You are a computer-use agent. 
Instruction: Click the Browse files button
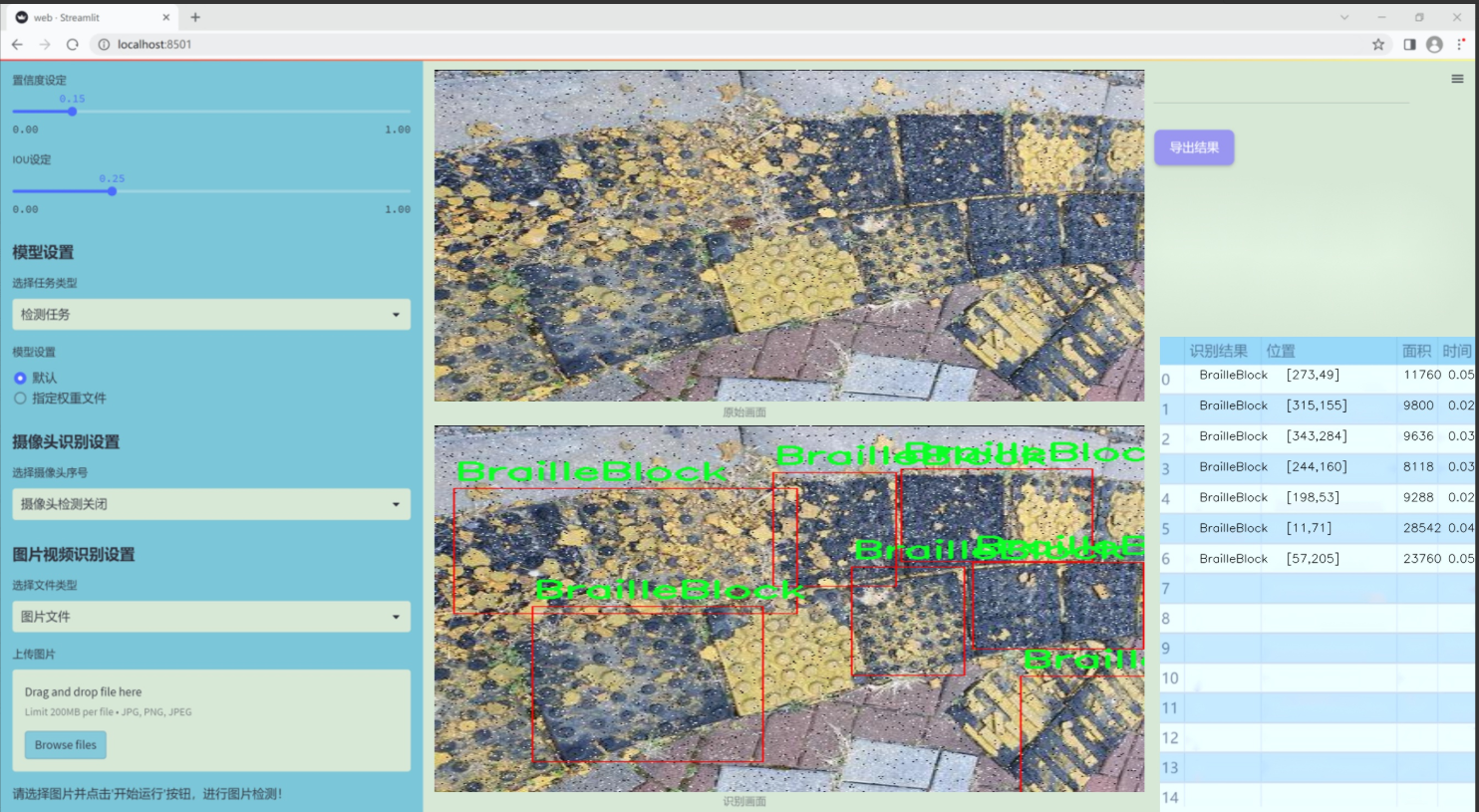66,745
